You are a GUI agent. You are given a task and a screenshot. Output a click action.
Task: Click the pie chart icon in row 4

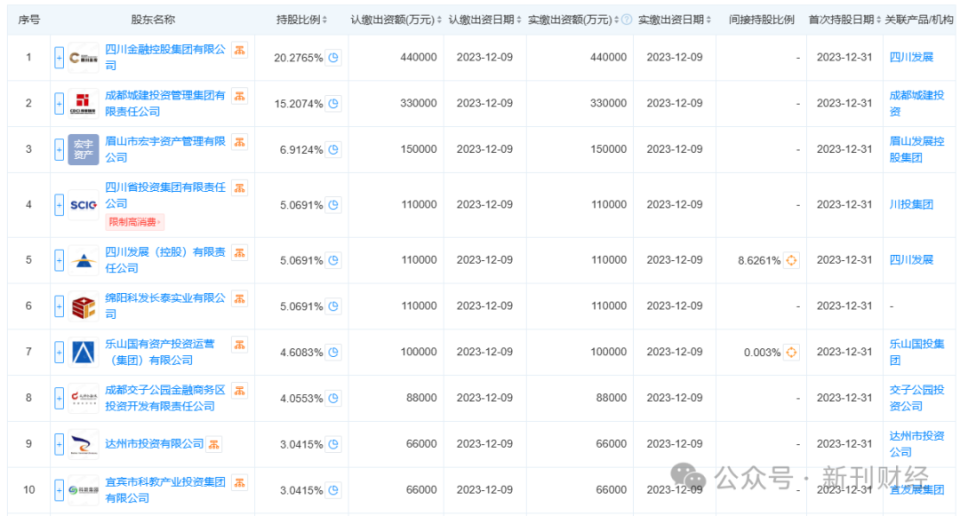[x=333, y=205]
